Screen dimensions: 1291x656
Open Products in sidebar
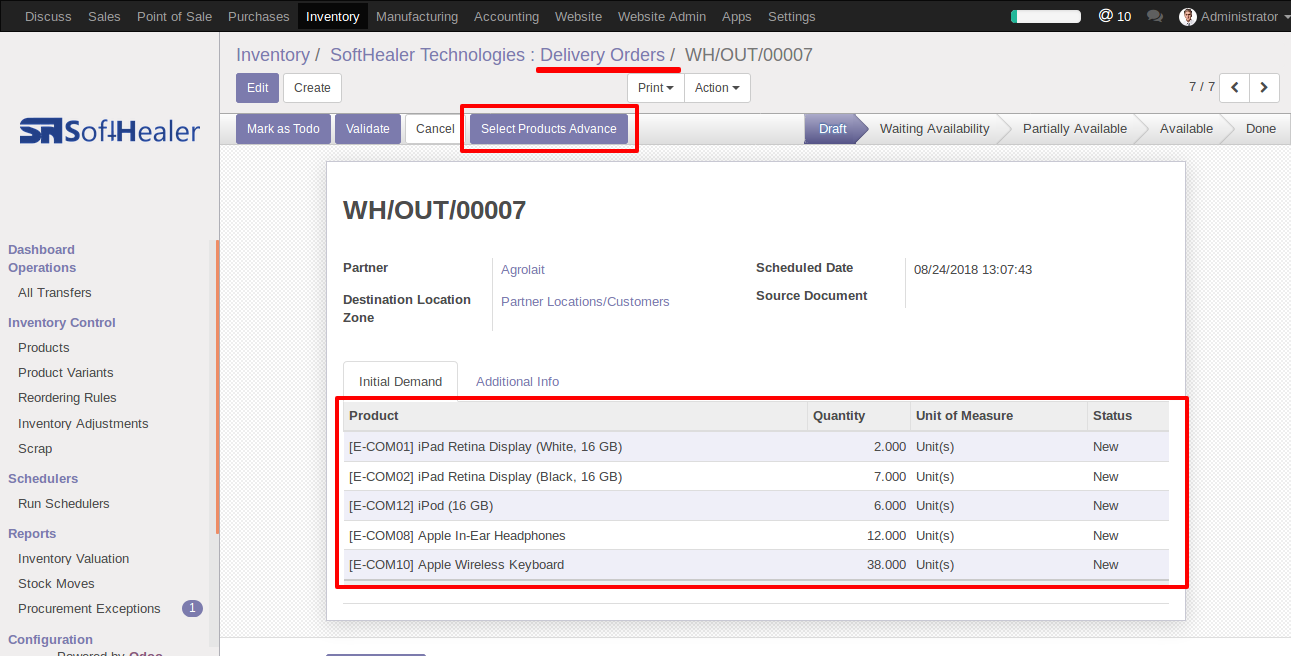click(44, 348)
